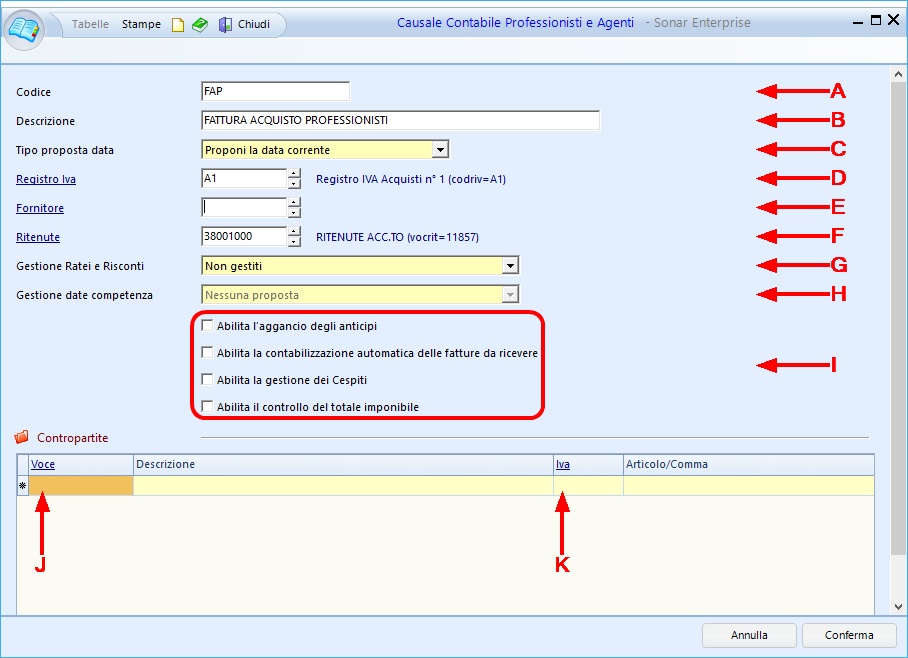Viewport: 908px width, 658px height.
Task: Click the blank yellow page icon
Action: 178,24
